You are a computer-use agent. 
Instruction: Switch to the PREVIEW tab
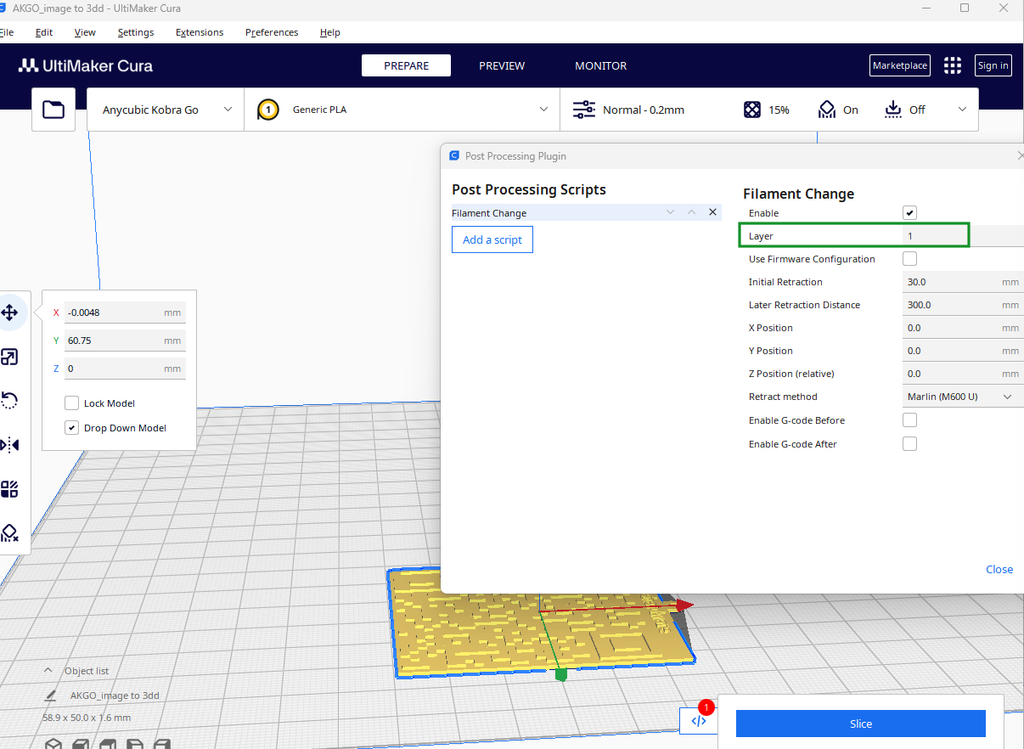pyautogui.click(x=502, y=65)
